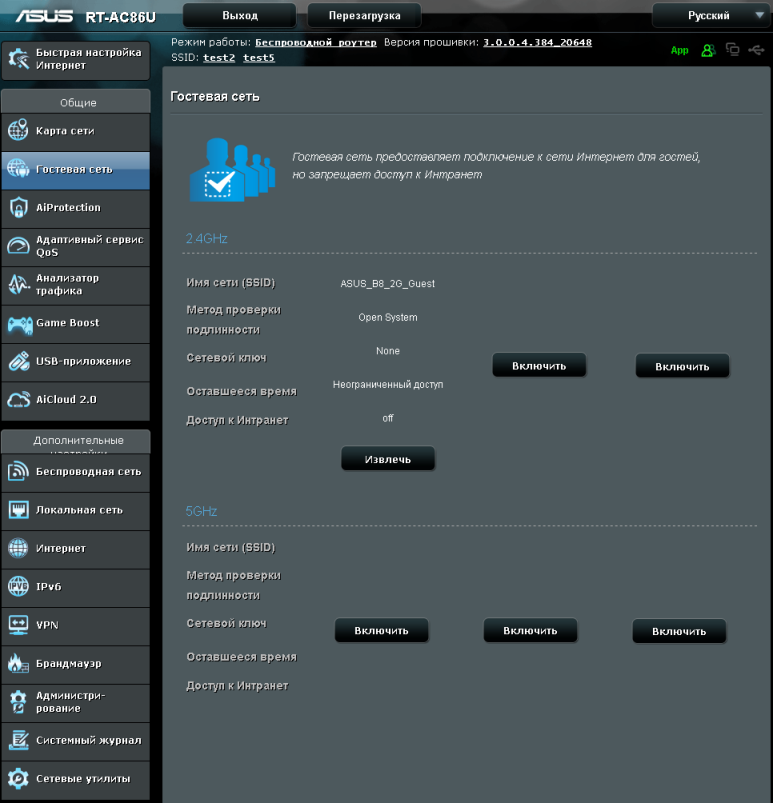The width and height of the screenshot is (773, 803).
Task: Select Анализатор трафика menu item
Action: click(76, 285)
